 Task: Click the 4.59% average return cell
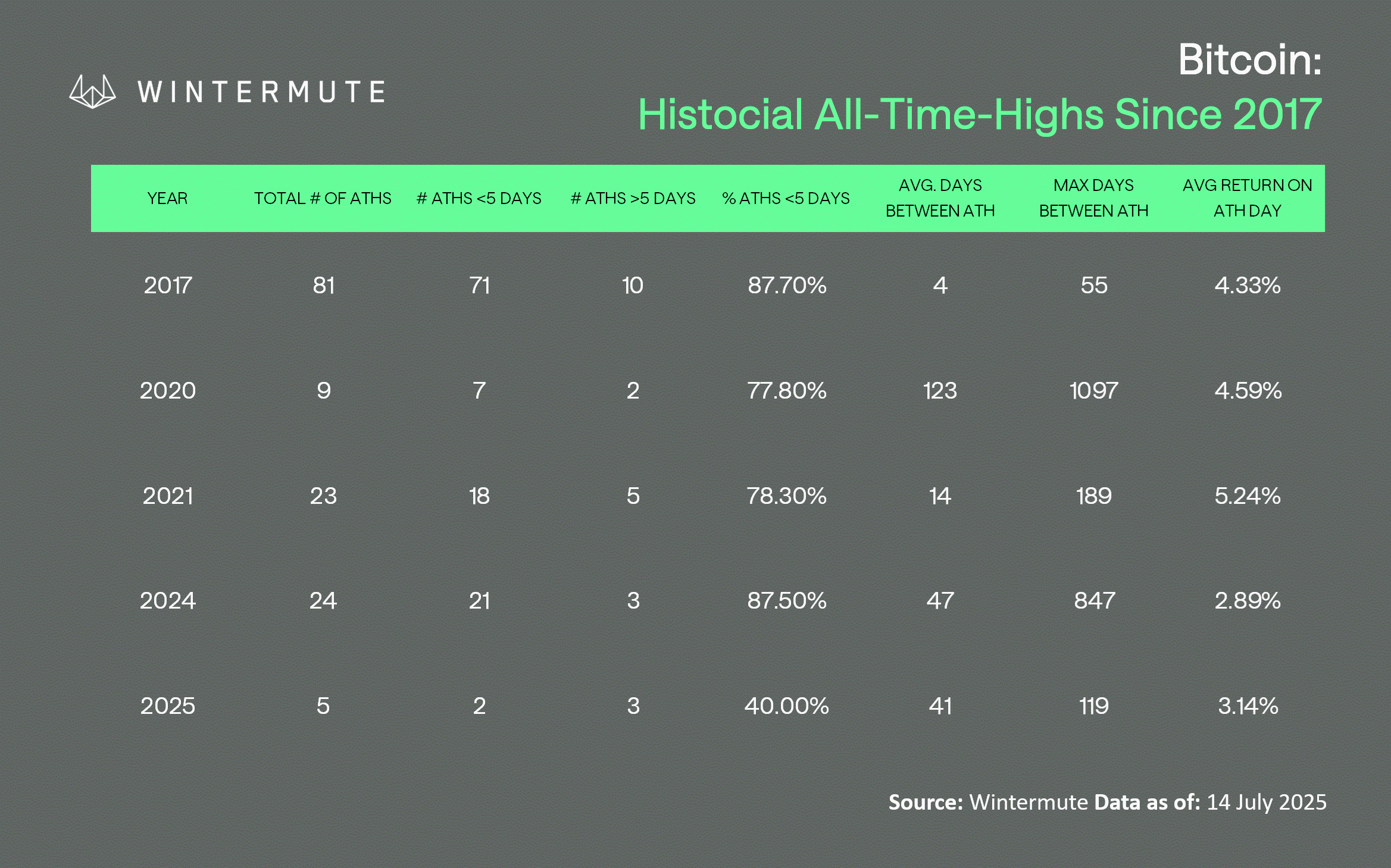1248,391
